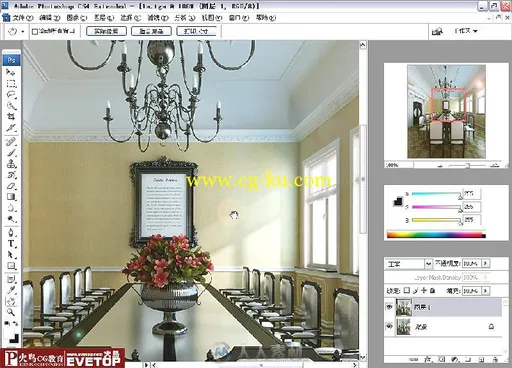Viewport: 512px width, 368px height.
Task: Open the Layer menu
Action: click(104, 18)
